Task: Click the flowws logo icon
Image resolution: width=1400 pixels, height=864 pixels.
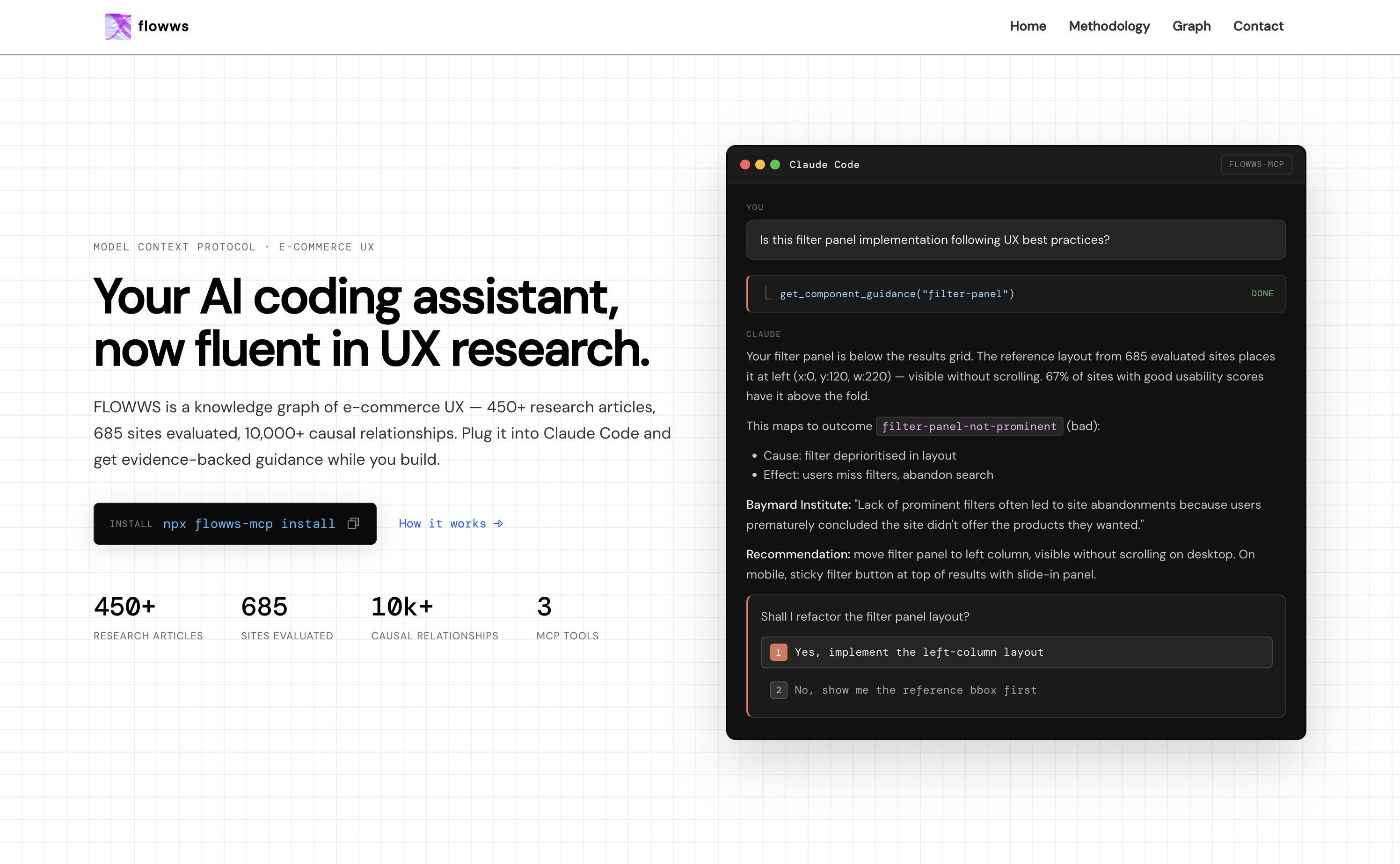Action: click(x=117, y=26)
